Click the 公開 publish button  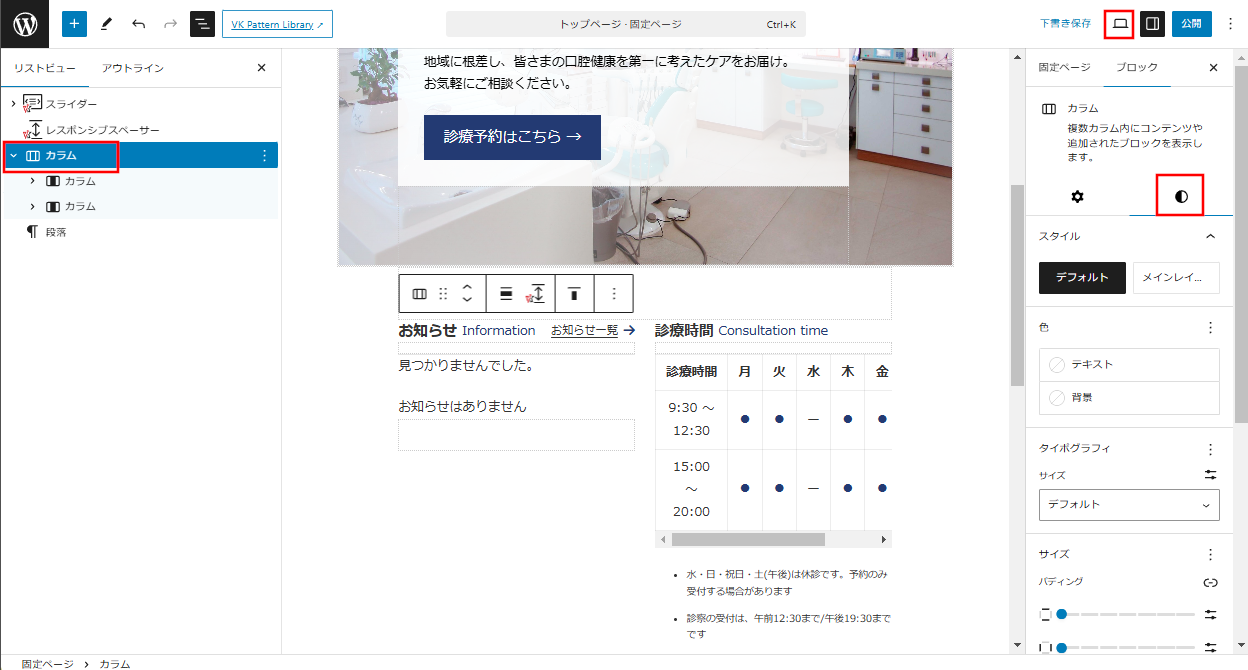pos(1191,24)
